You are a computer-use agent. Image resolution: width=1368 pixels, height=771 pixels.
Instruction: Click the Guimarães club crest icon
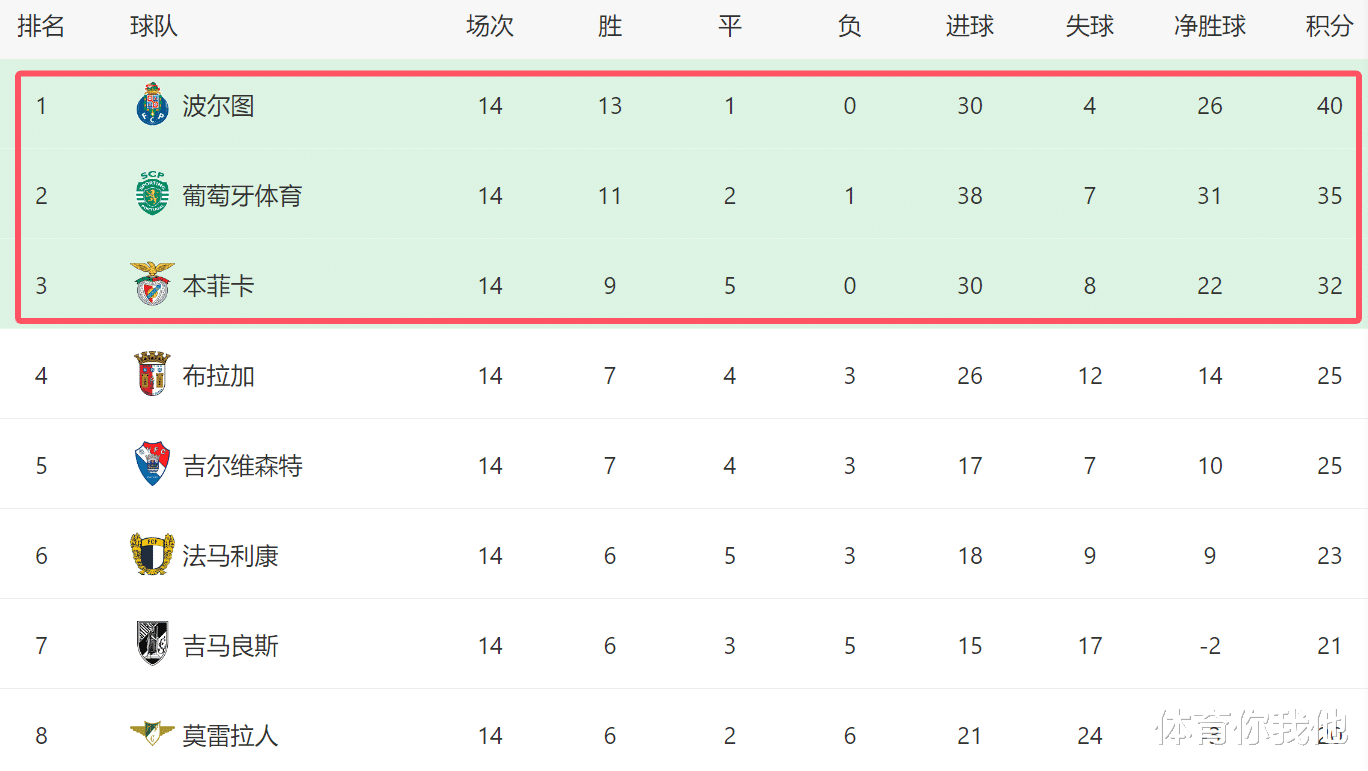152,644
